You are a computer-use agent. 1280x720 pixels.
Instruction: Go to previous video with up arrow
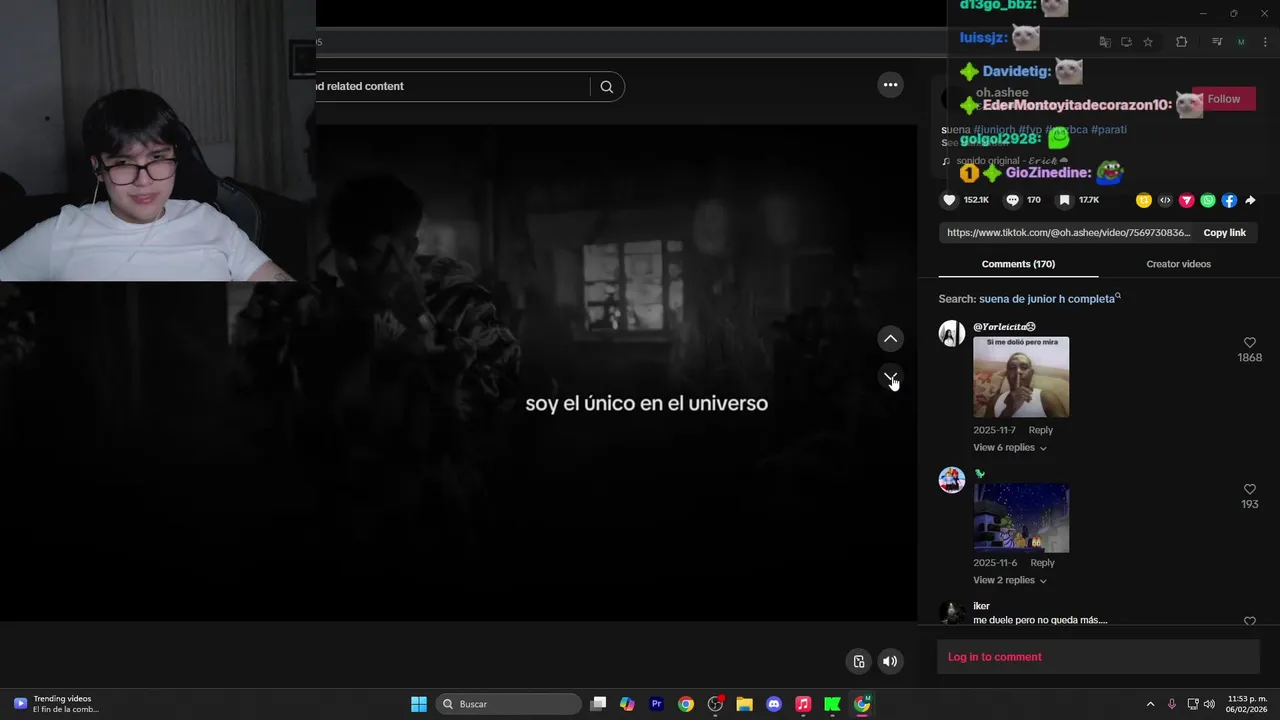(x=890, y=339)
